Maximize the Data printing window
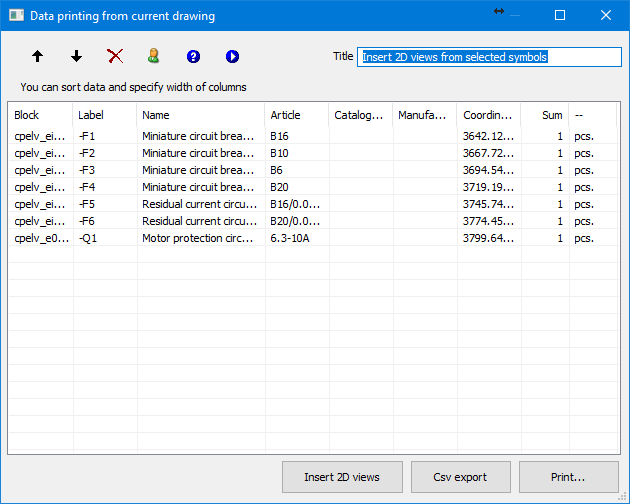The image size is (630, 504). (x=560, y=15)
